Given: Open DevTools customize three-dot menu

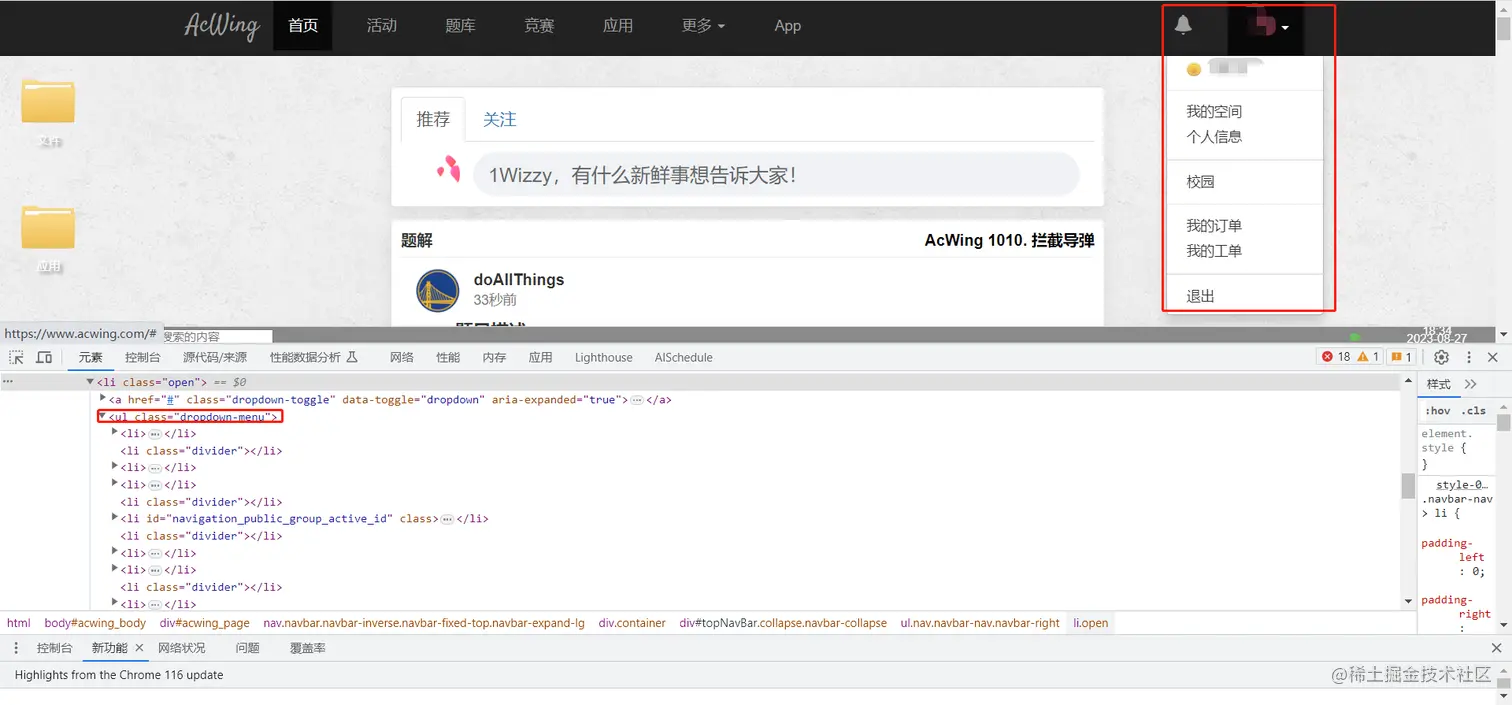Looking at the screenshot, I should click(1469, 357).
